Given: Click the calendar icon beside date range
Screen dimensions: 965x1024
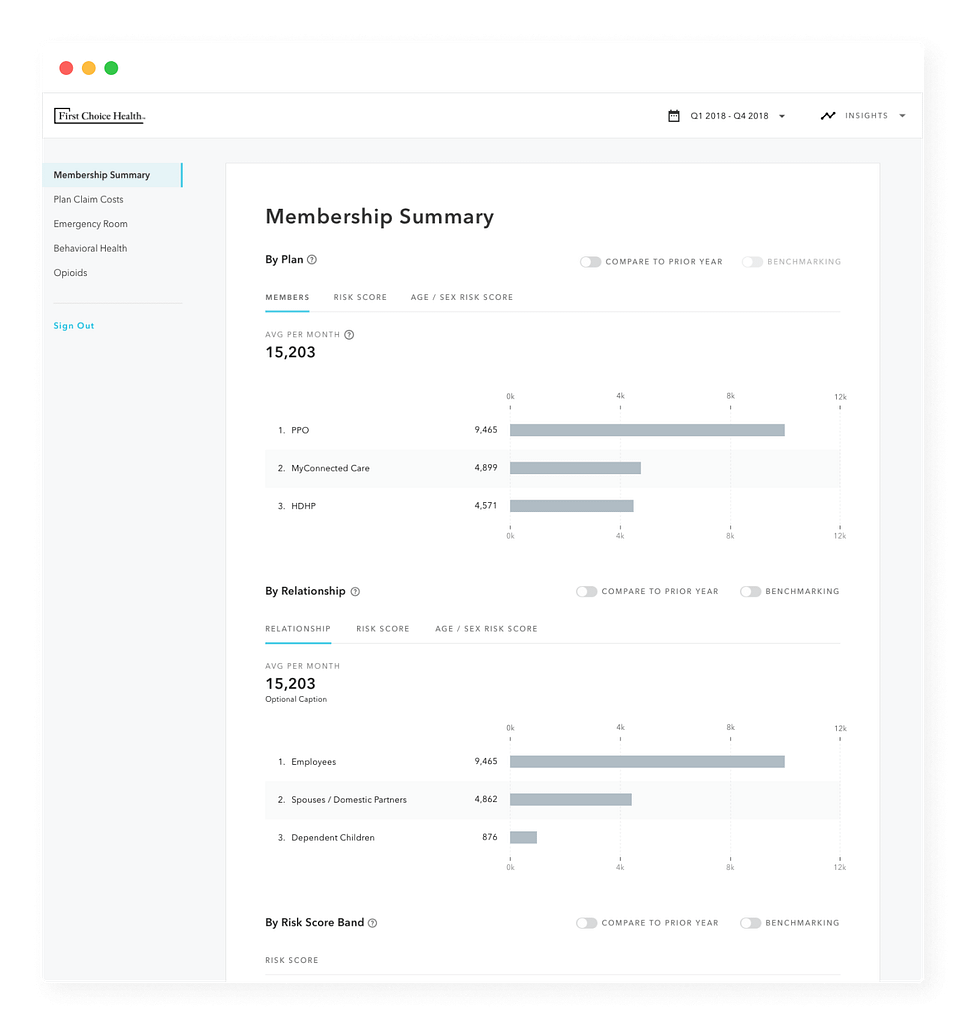Looking at the screenshot, I should (674, 116).
